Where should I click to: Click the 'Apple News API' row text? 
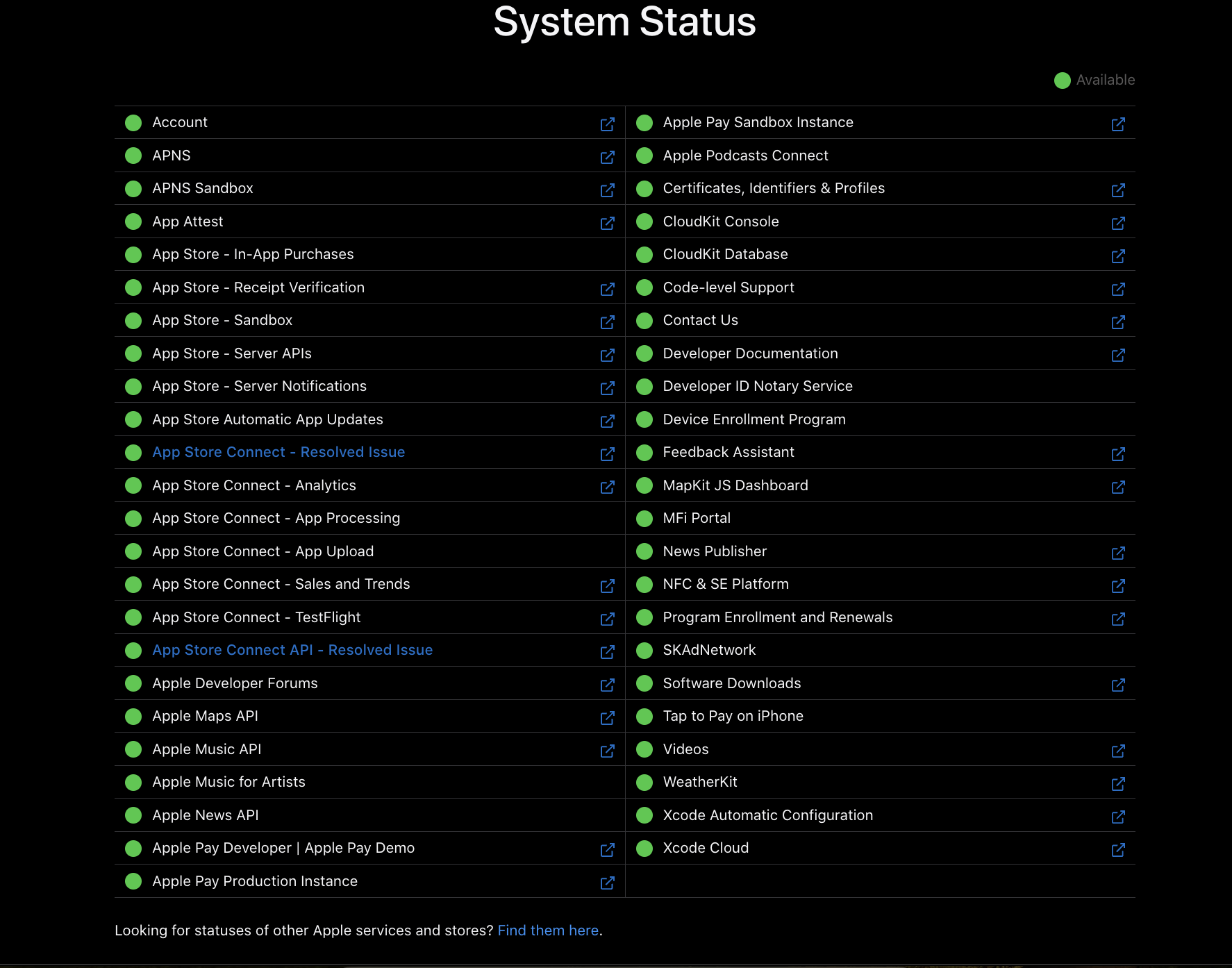[x=206, y=815]
